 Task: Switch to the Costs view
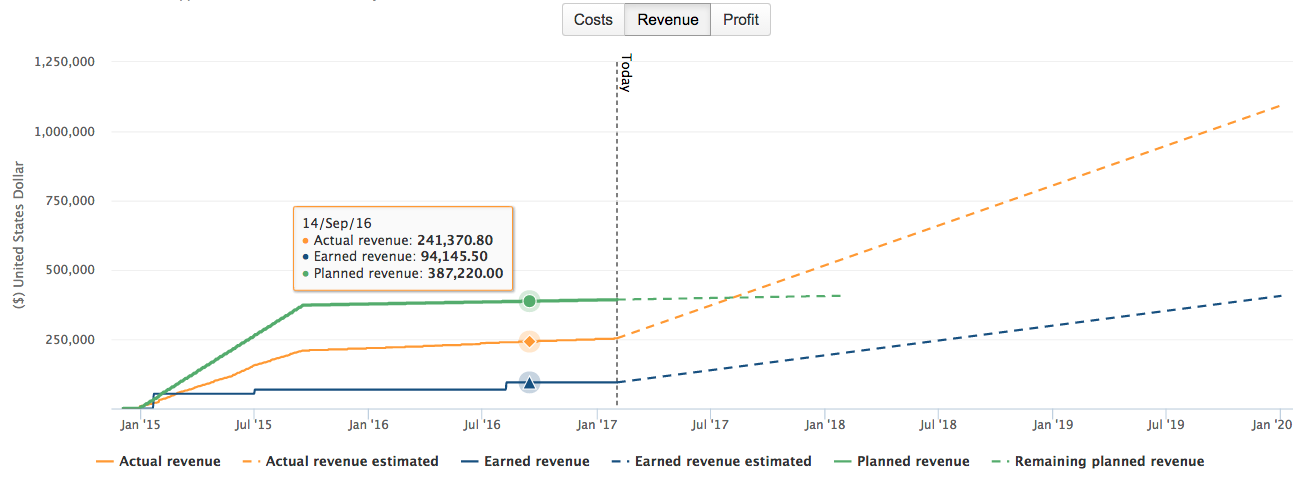tap(593, 20)
